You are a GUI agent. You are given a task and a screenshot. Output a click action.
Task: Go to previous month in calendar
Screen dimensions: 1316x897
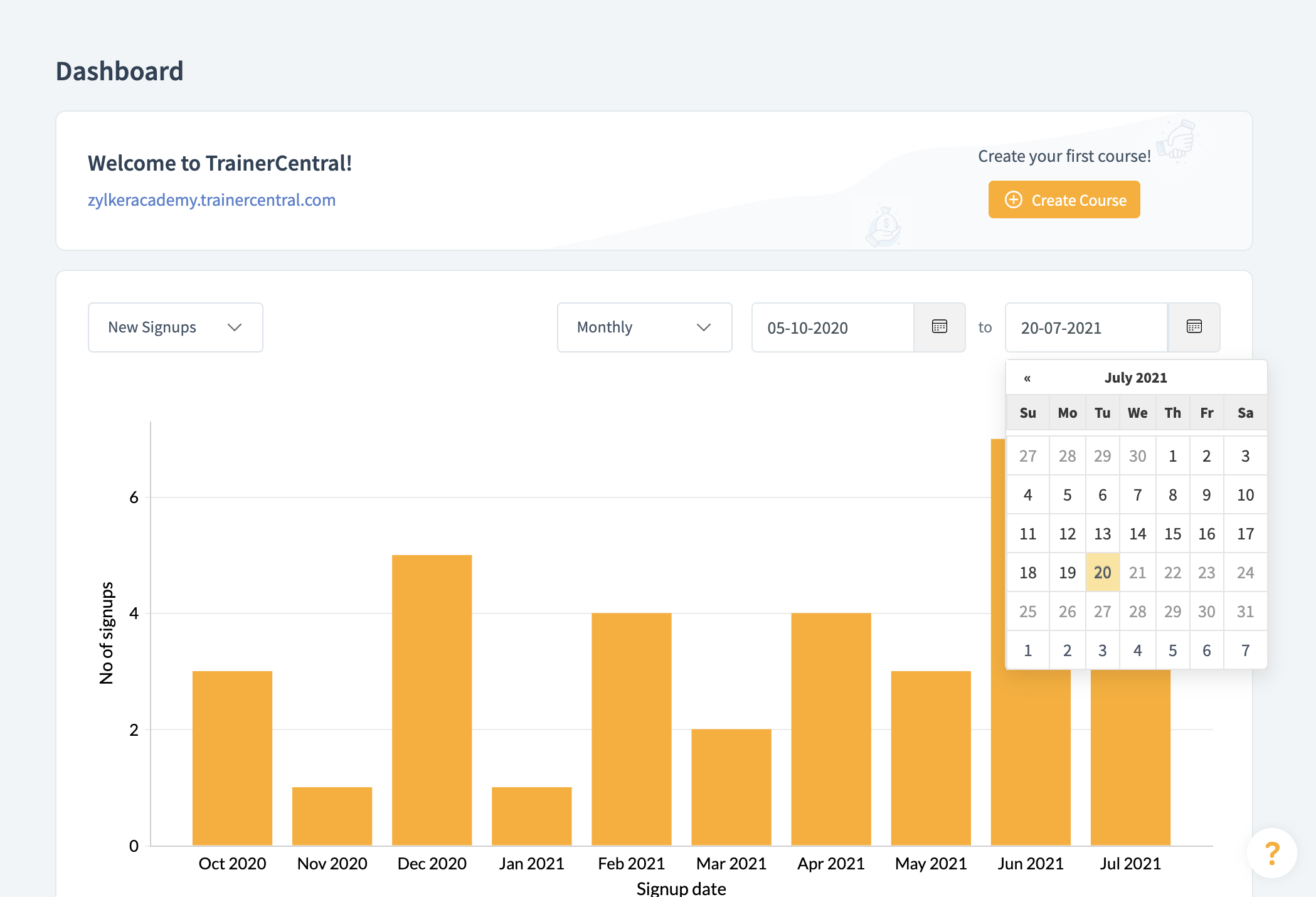(x=1027, y=378)
